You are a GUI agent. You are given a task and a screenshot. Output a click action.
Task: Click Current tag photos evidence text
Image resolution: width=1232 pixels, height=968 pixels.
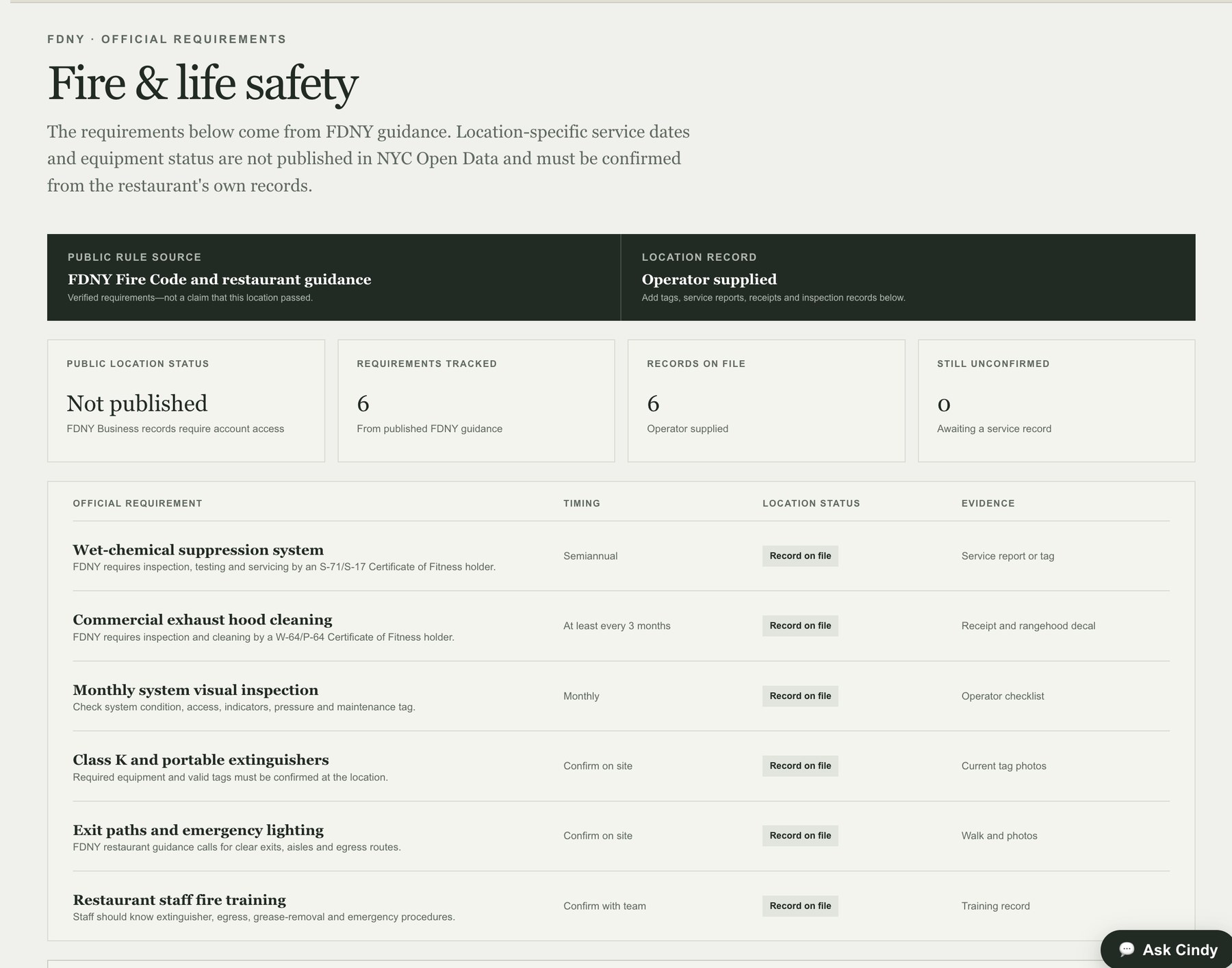(x=1003, y=766)
